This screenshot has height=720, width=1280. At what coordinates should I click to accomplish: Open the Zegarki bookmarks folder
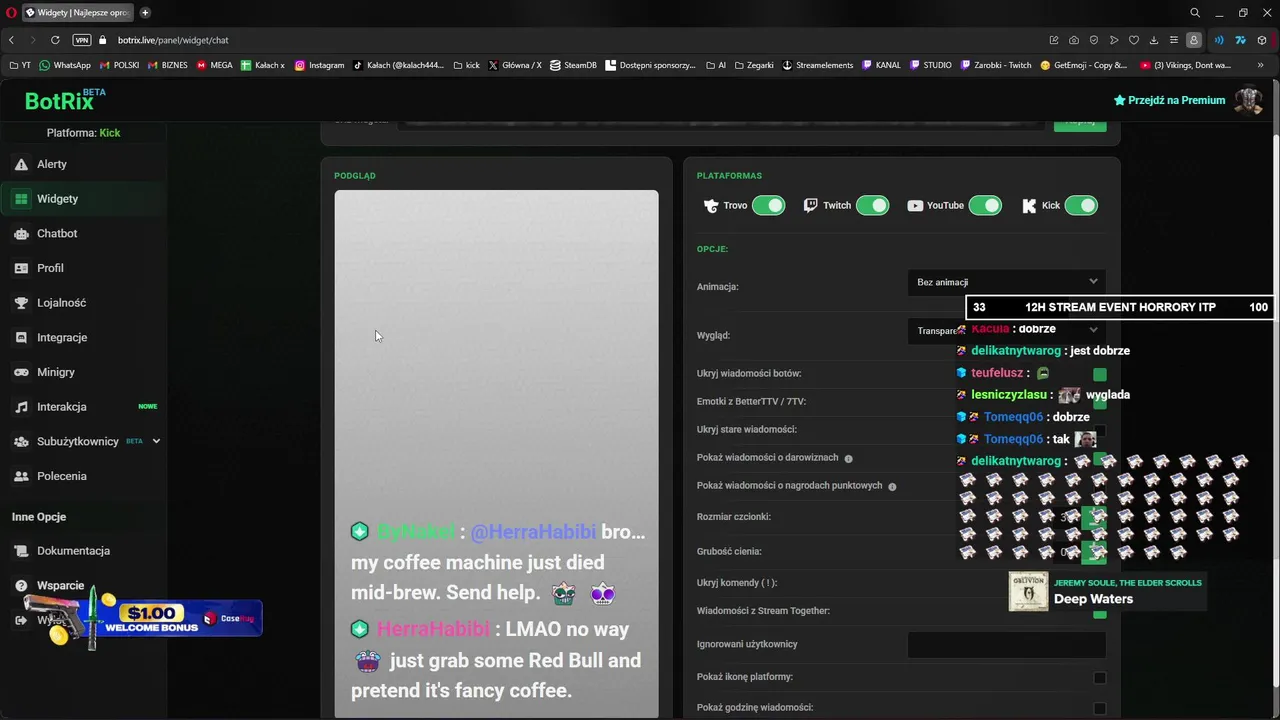tap(754, 65)
